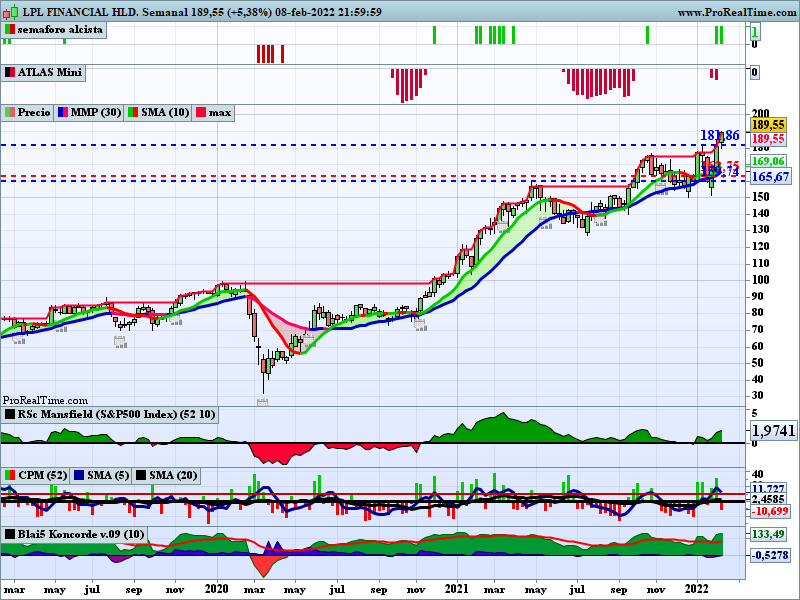This screenshot has width=800, height=600.
Task: Click the ProRealTime.com watermark link in price panel
Action: point(45,401)
